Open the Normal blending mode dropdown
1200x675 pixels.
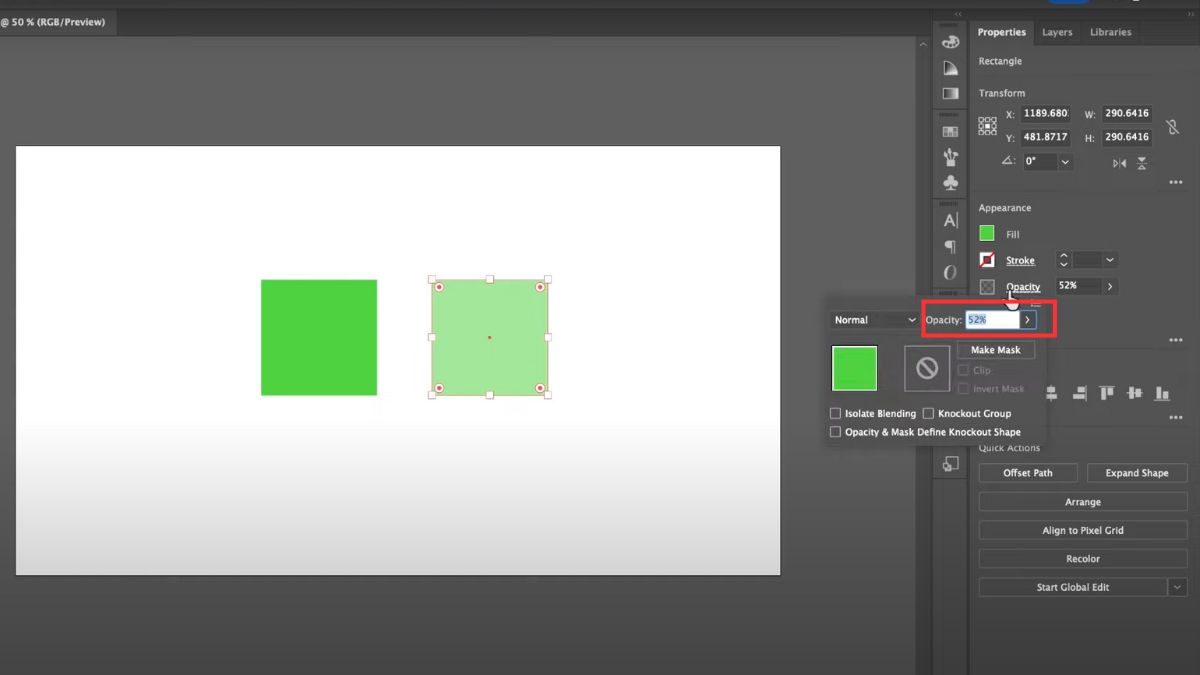click(874, 320)
